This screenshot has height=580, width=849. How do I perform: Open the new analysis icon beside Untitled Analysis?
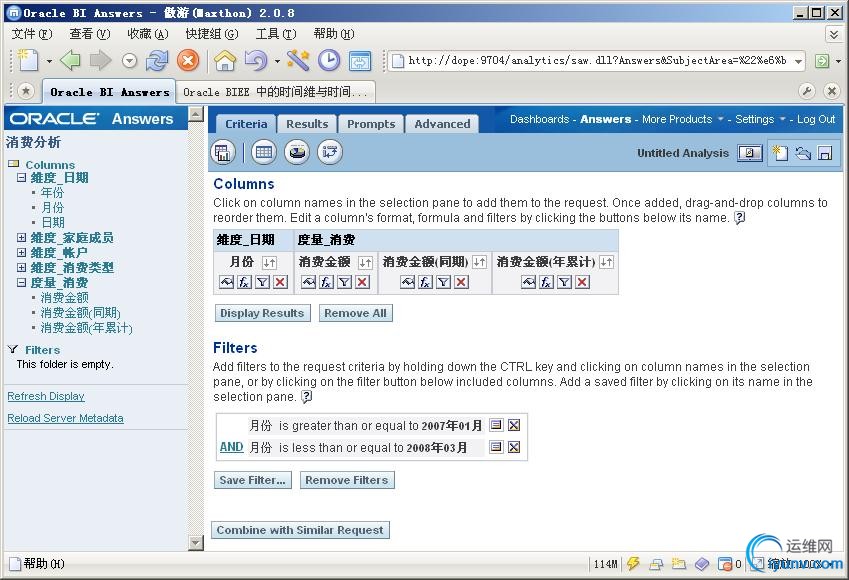[x=780, y=153]
